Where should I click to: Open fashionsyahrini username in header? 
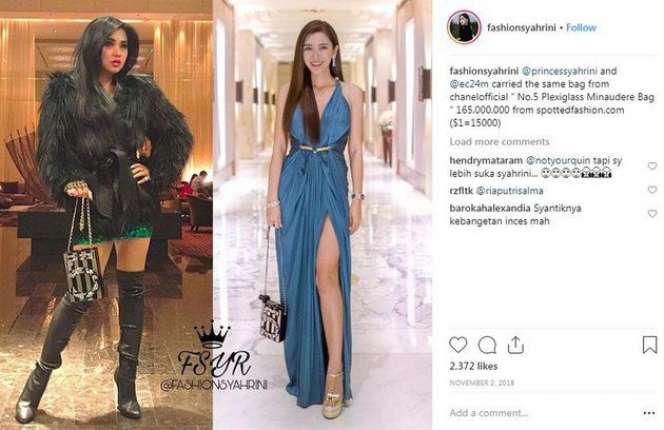(x=521, y=28)
